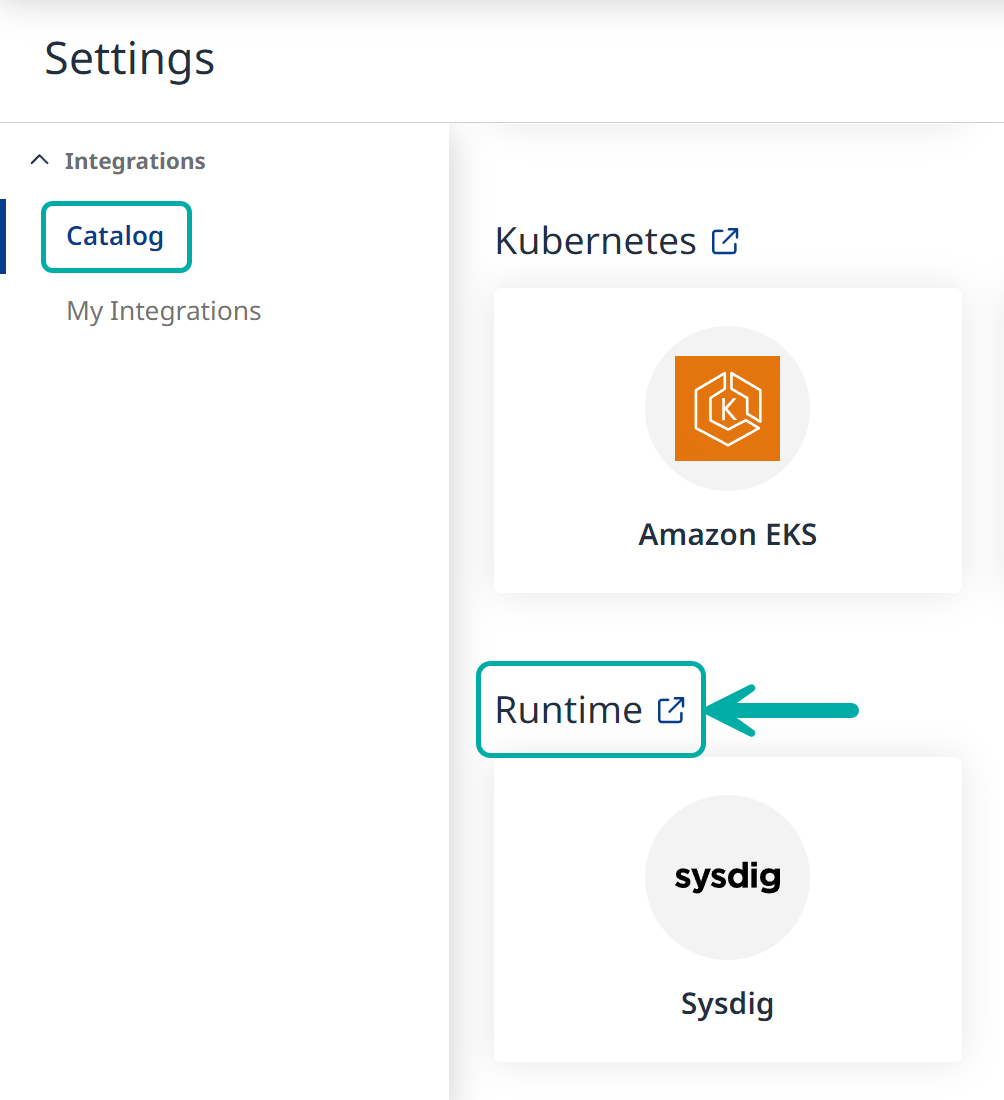Viewport: 1004px width, 1100px height.
Task: Select Catalog in the Integrations sidebar
Action: click(x=115, y=236)
